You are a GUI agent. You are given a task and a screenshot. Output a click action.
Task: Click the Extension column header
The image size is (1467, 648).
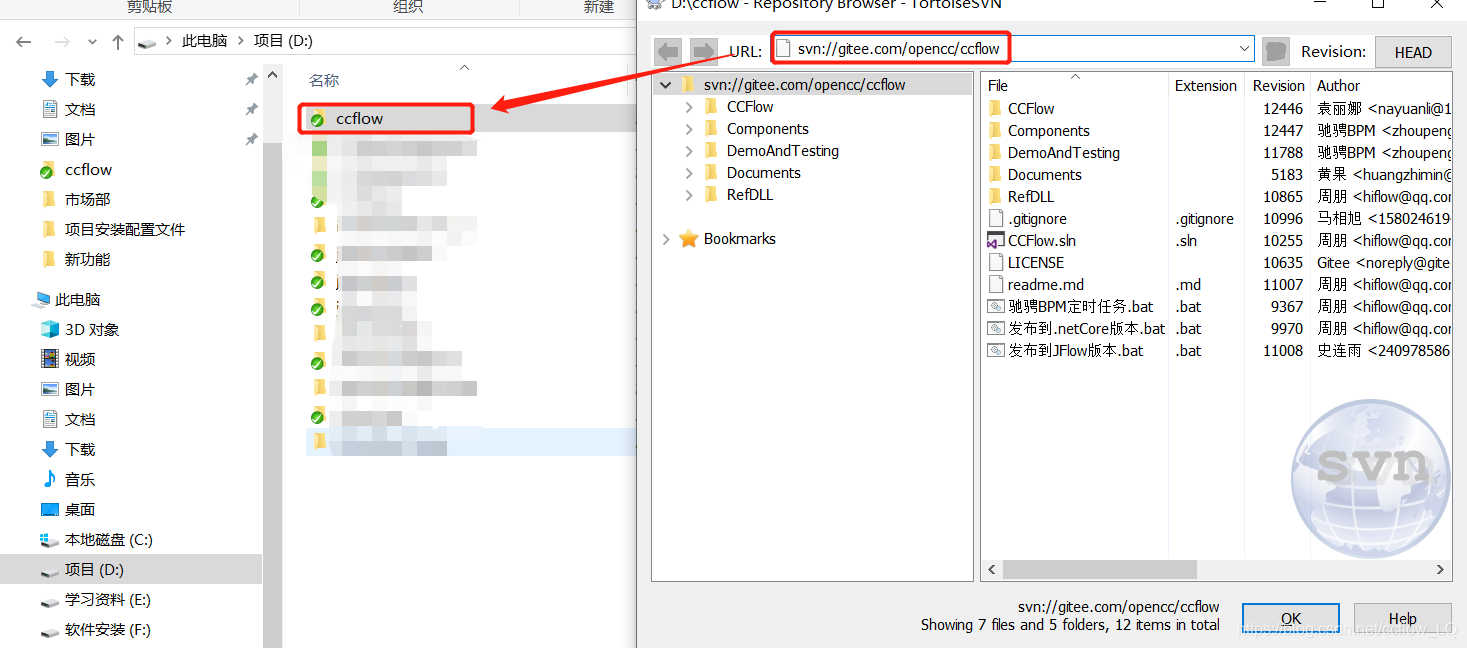[1206, 86]
